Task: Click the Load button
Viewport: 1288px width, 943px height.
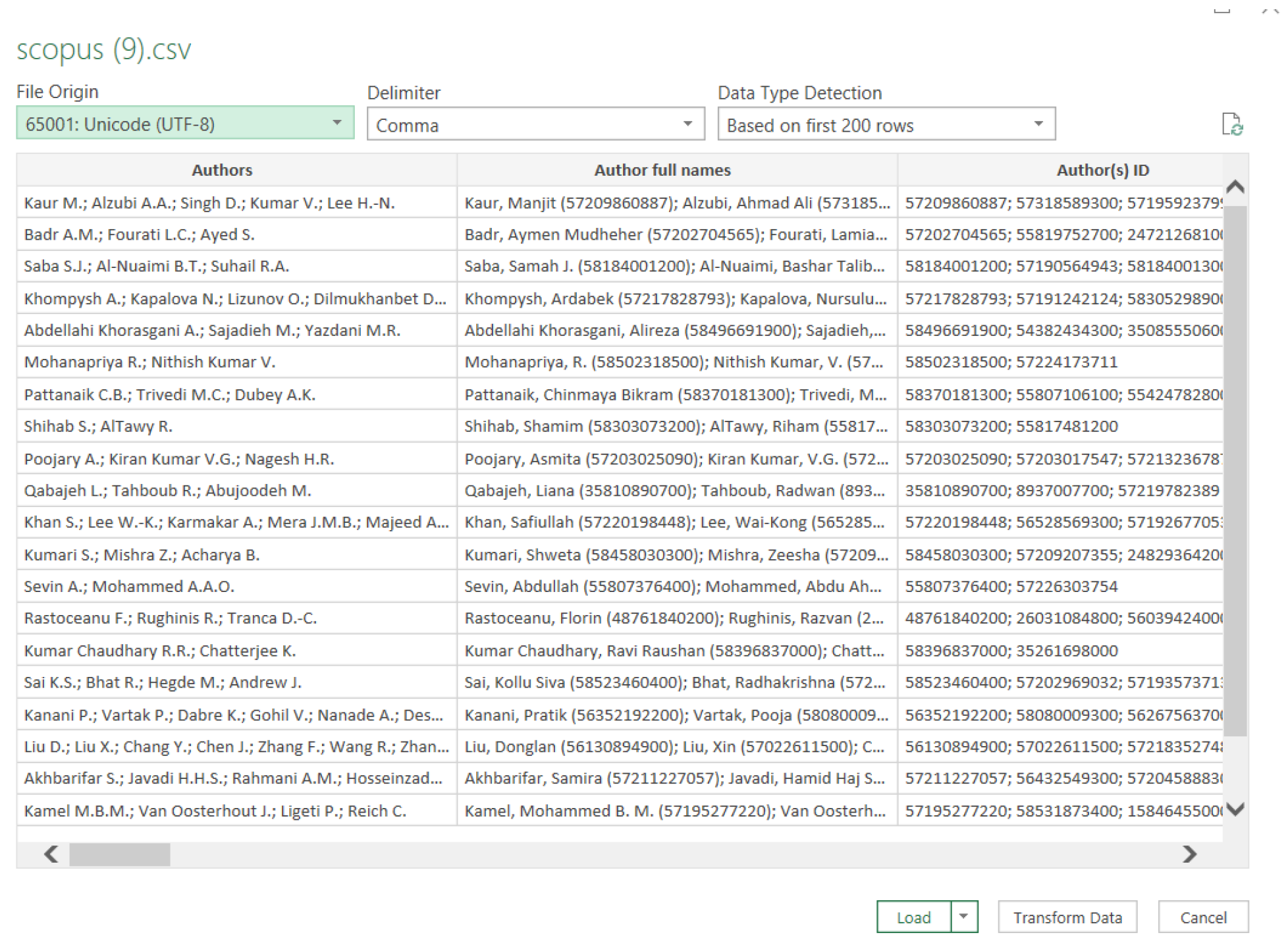Action: pos(913,917)
